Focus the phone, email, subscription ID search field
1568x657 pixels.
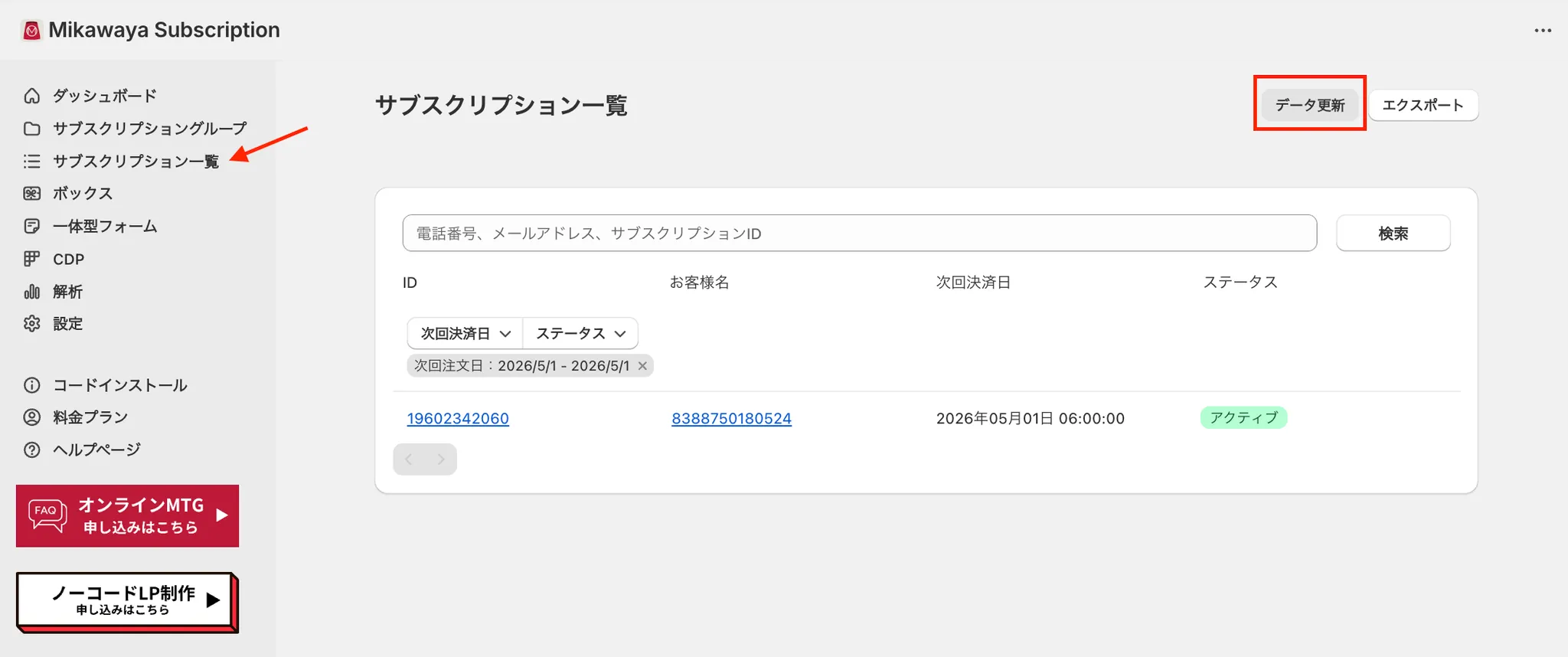coord(859,234)
